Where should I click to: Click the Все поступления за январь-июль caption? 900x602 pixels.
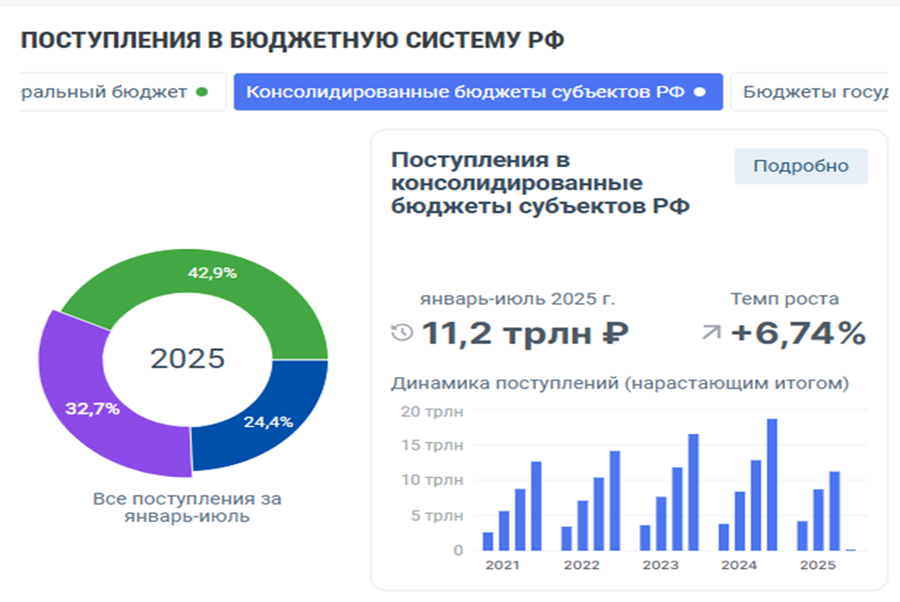(x=186, y=507)
